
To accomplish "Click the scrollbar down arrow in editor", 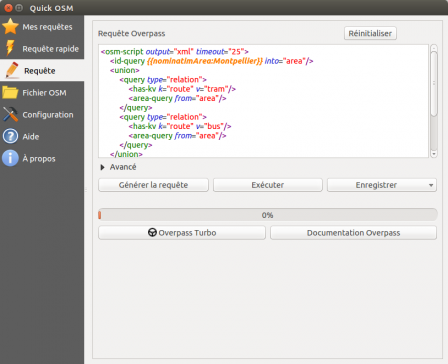I will click(x=434, y=154).
